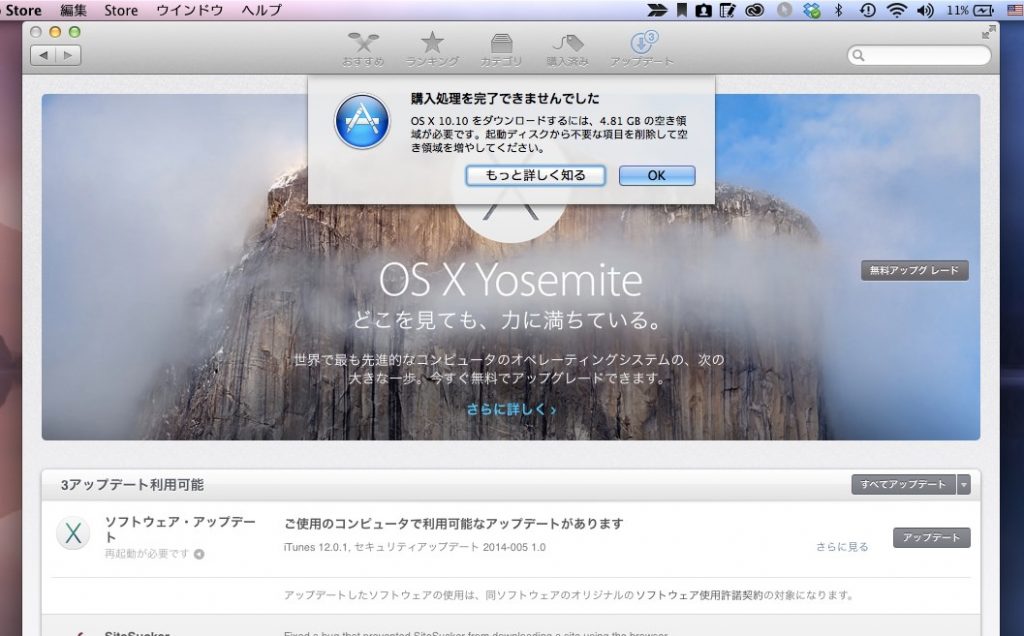Viewport: 1024px width, 636px height.
Task: Open the ヘルプ menu
Action: click(x=261, y=10)
